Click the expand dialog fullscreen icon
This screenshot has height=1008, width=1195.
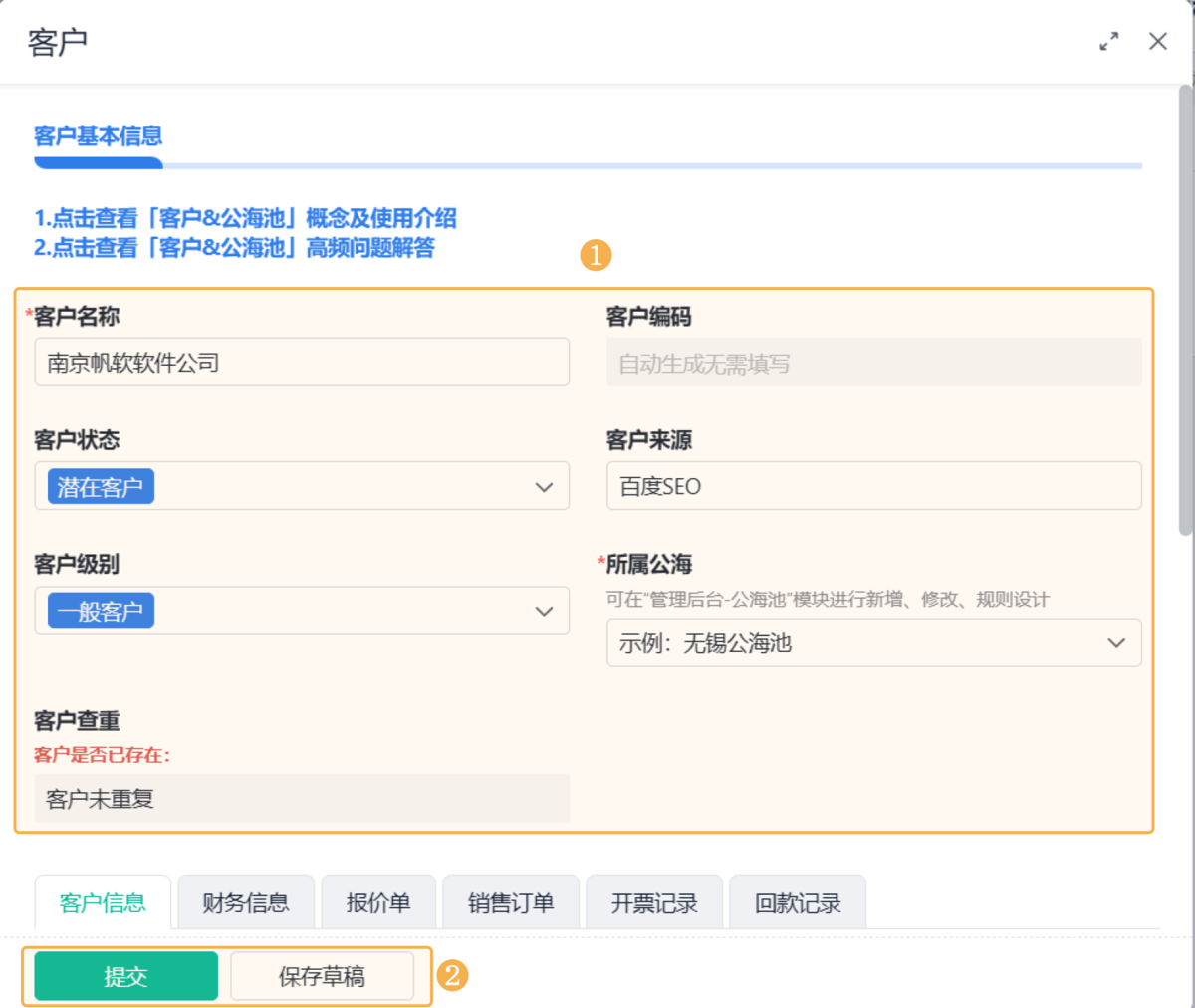click(x=1108, y=42)
